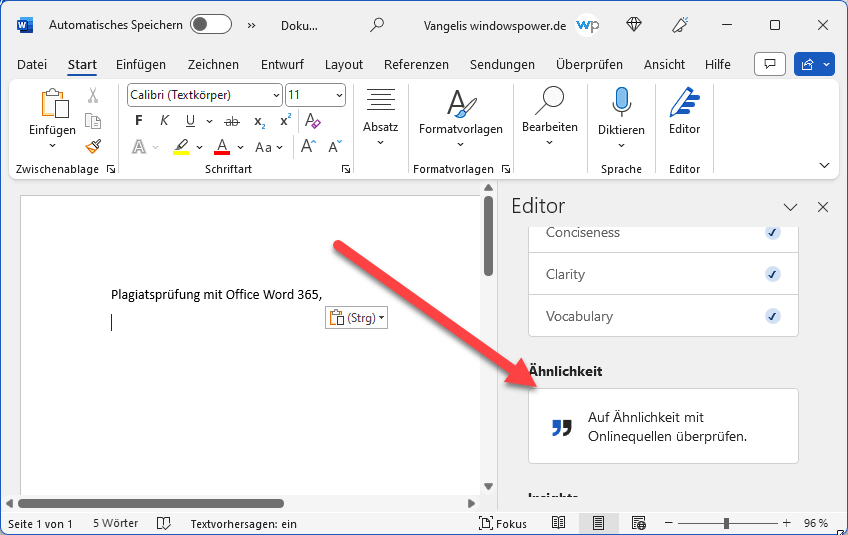This screenshot has height=535, width=848.
Task: Toggle the Vocabulary check mark
Action: [772, 316]
